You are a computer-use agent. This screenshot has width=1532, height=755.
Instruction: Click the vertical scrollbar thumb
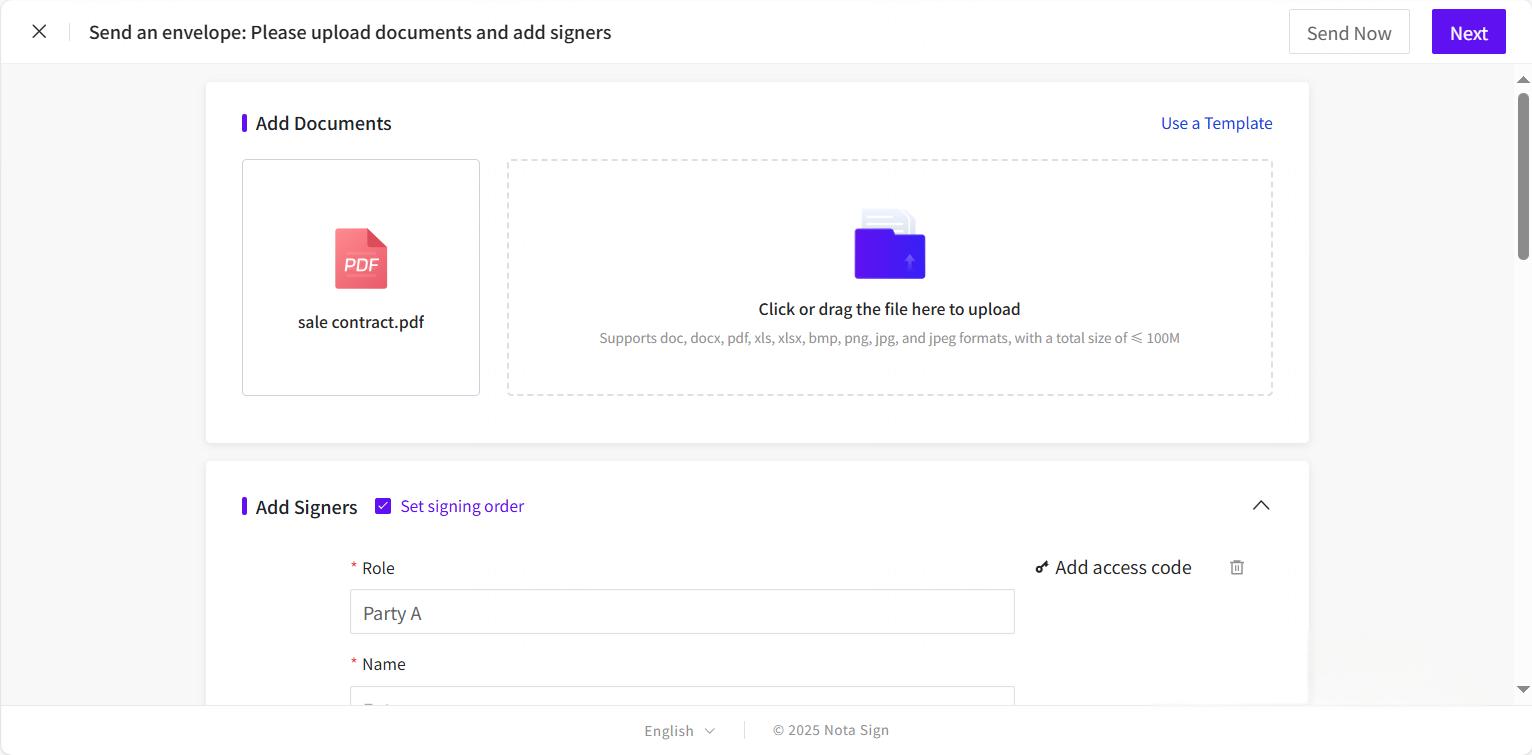(x=1523, y=175)
